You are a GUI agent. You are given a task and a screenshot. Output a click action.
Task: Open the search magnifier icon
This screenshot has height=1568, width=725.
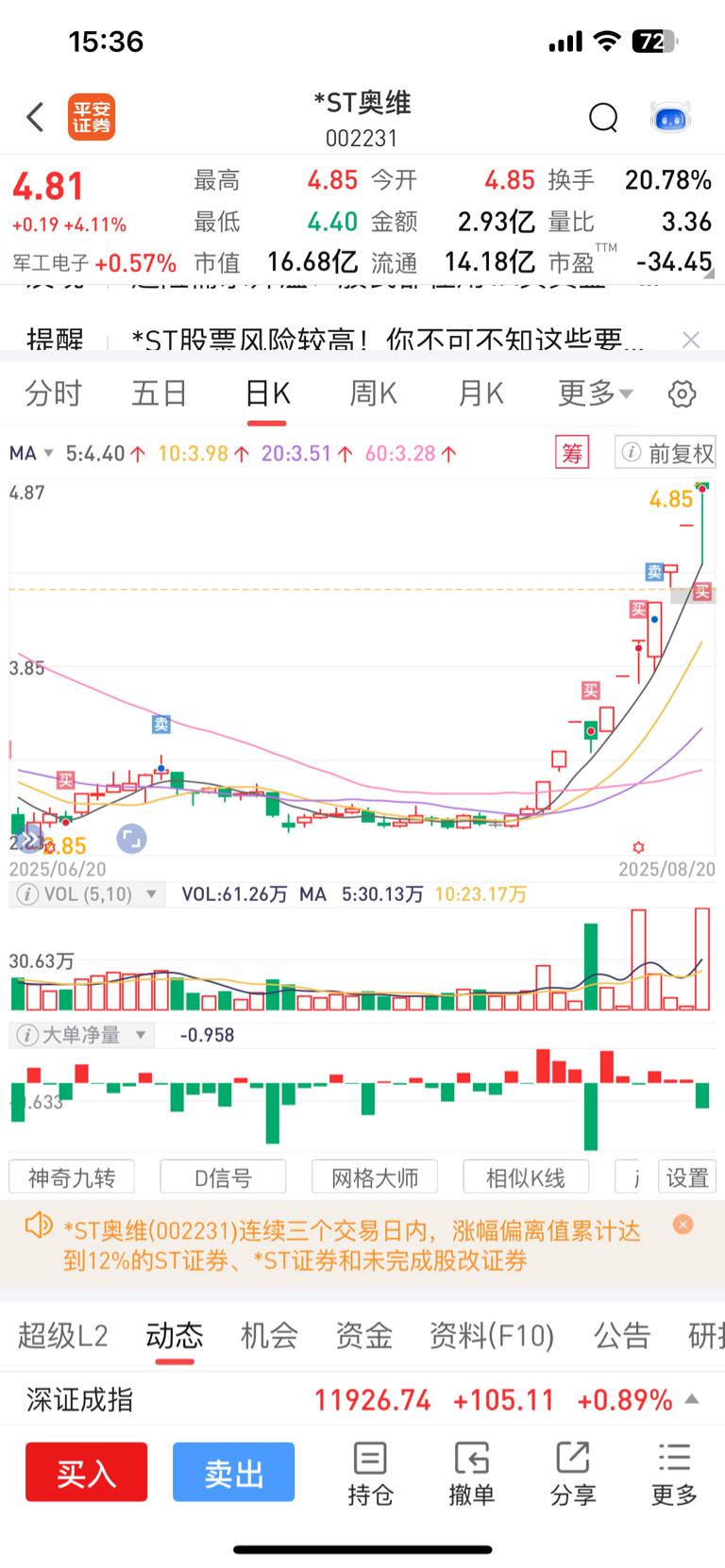point(603,118)
